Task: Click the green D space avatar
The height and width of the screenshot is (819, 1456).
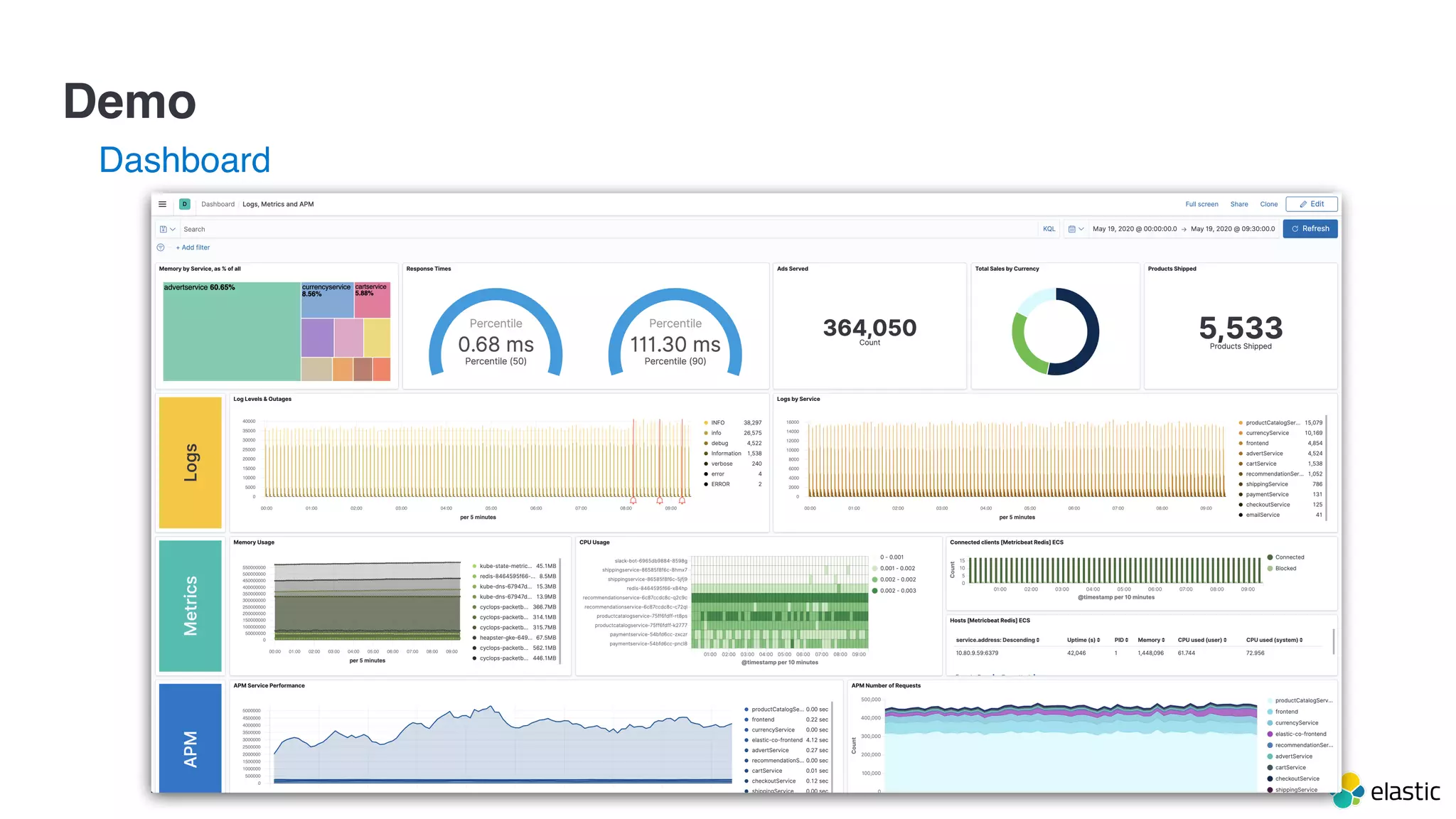Action: tap(185, 204)
